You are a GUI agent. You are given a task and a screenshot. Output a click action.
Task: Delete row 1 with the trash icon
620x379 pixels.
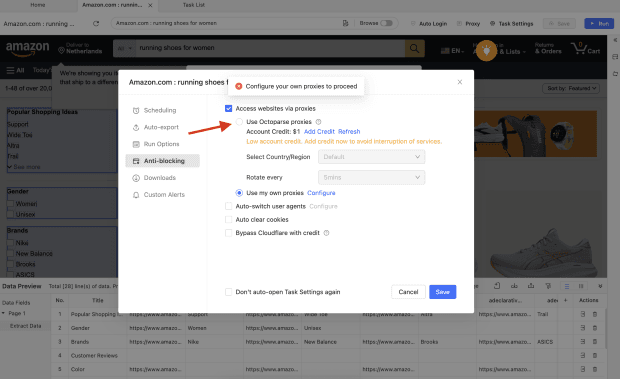(x=595, y=314)
